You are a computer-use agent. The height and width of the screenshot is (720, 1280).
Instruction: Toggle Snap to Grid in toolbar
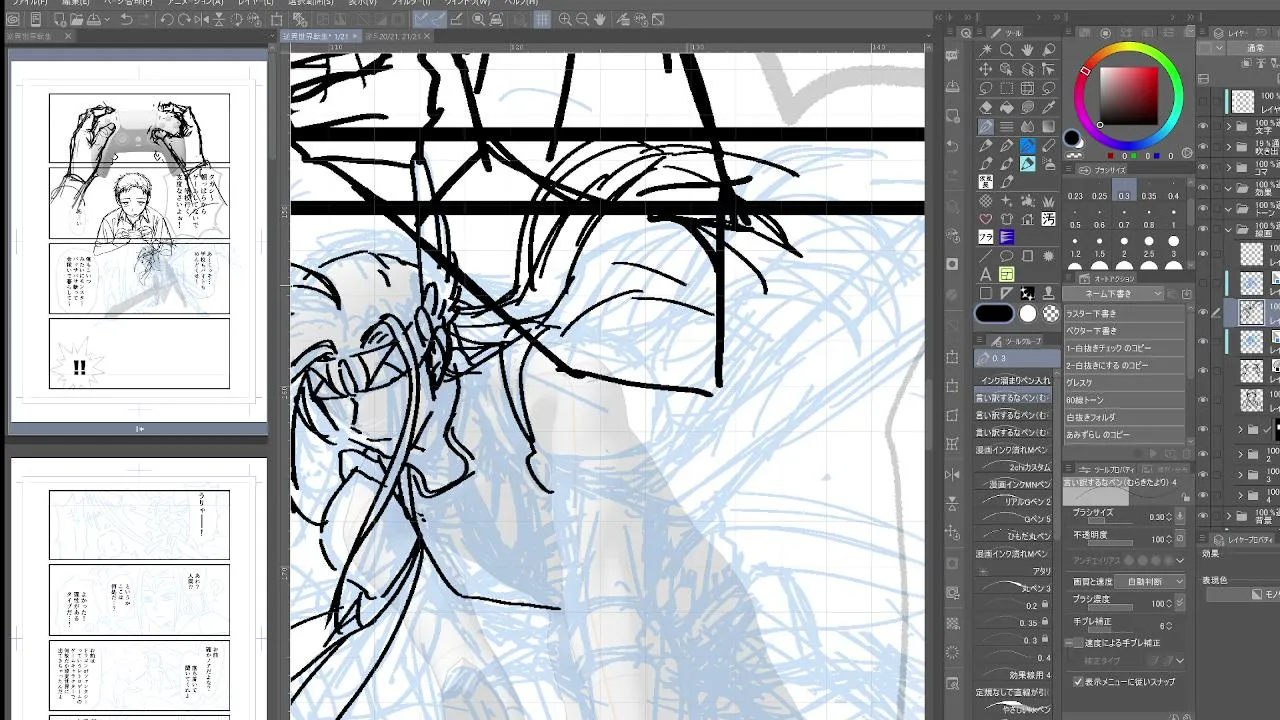[x=543, y=19]
